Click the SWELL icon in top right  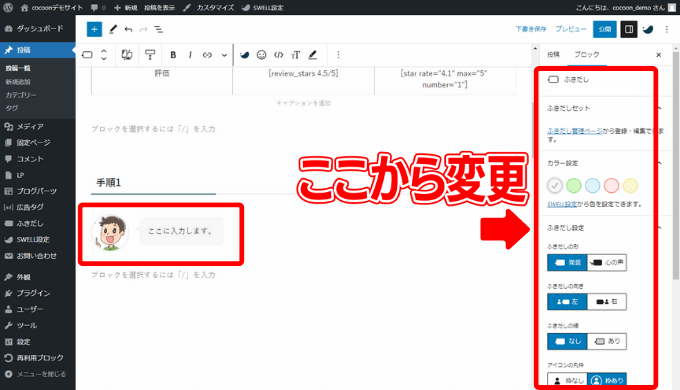tap(648, 29)
